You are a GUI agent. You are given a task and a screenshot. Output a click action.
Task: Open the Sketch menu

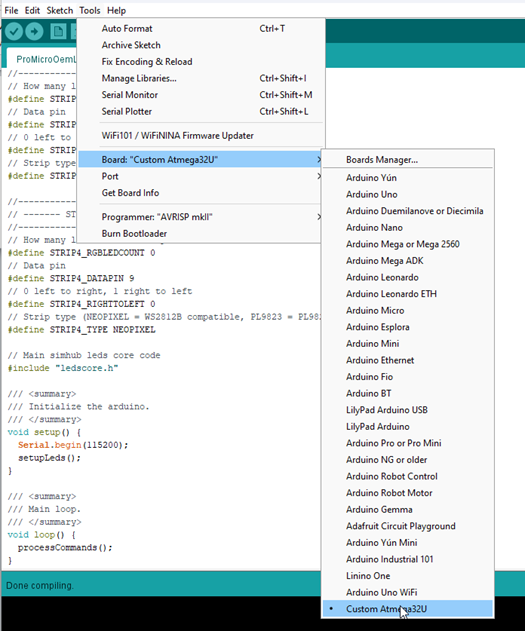(60, 10)
